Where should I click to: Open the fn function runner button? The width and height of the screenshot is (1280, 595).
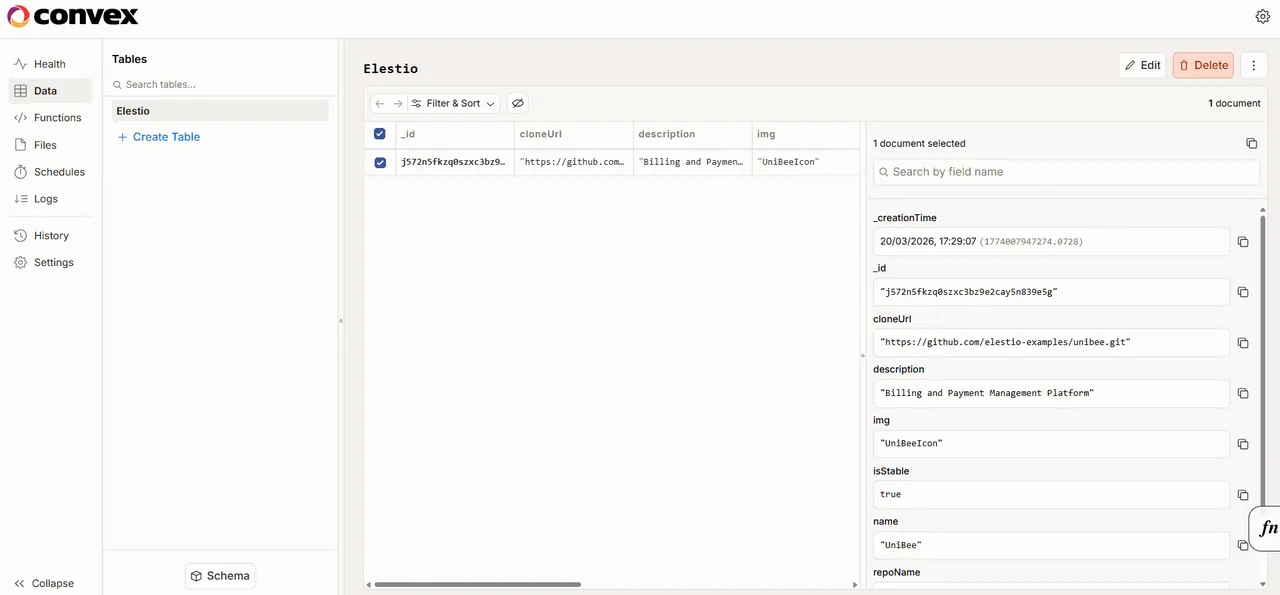coord(1267,528)
